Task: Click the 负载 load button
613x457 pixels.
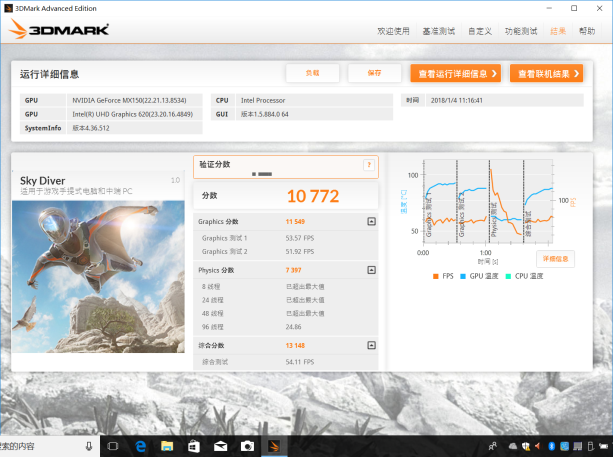Action: point(312,73)
